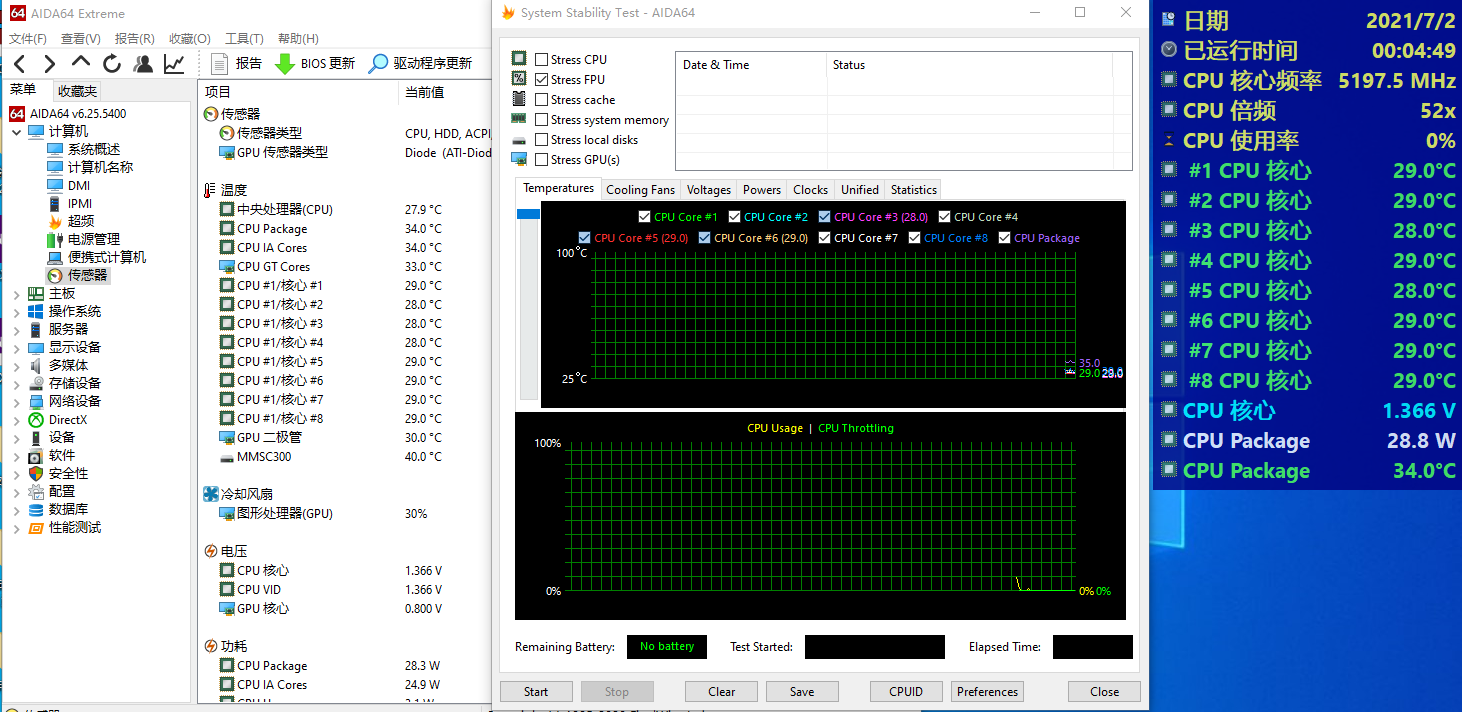The height and width of the screenshot is (712, 1462).
Task: Click the Preferences button
Action: 987,692
